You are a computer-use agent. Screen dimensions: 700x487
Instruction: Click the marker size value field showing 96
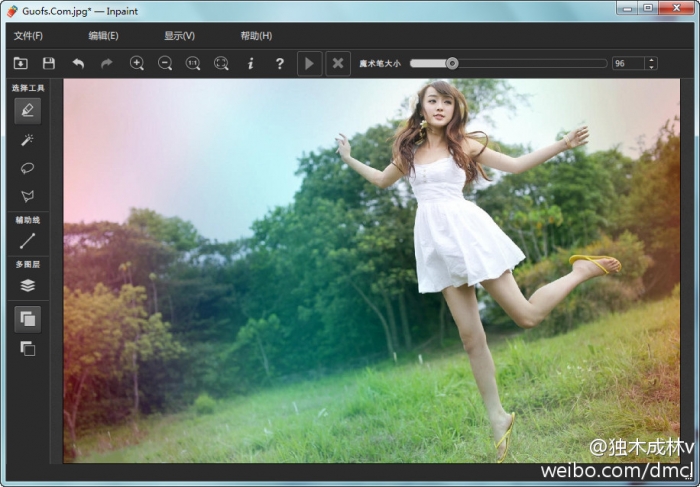tap(628, 63)
